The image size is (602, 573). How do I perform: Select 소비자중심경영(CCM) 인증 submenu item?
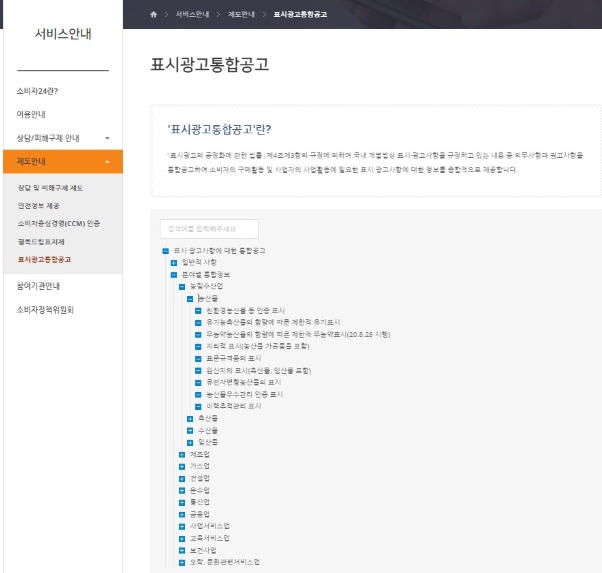(59, 223)
